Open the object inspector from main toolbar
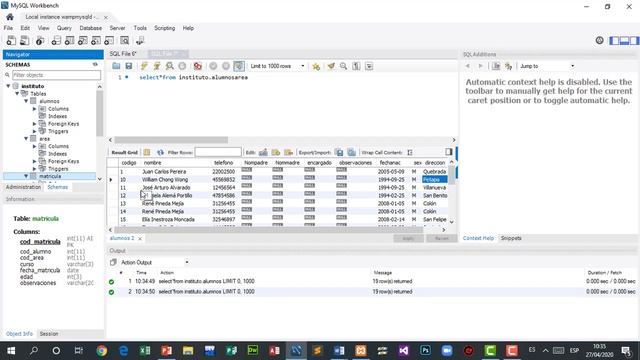Viewport: 640px width, 360px height. [40, 40]
